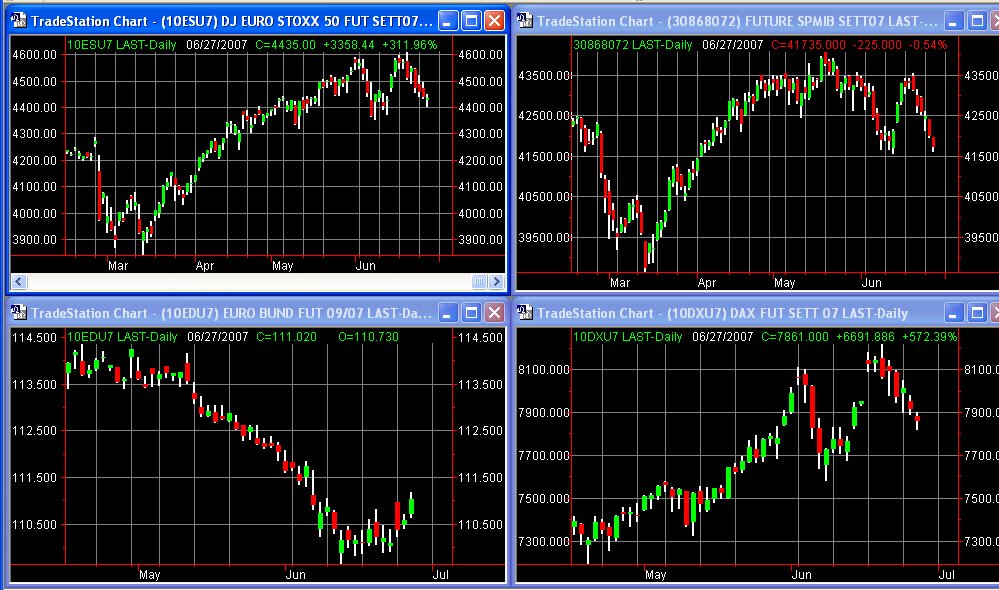Open the Euro Bund chart window icon menu
This screenshot has width=999, height=590.
pyautogui.click(x=18, y=313)
